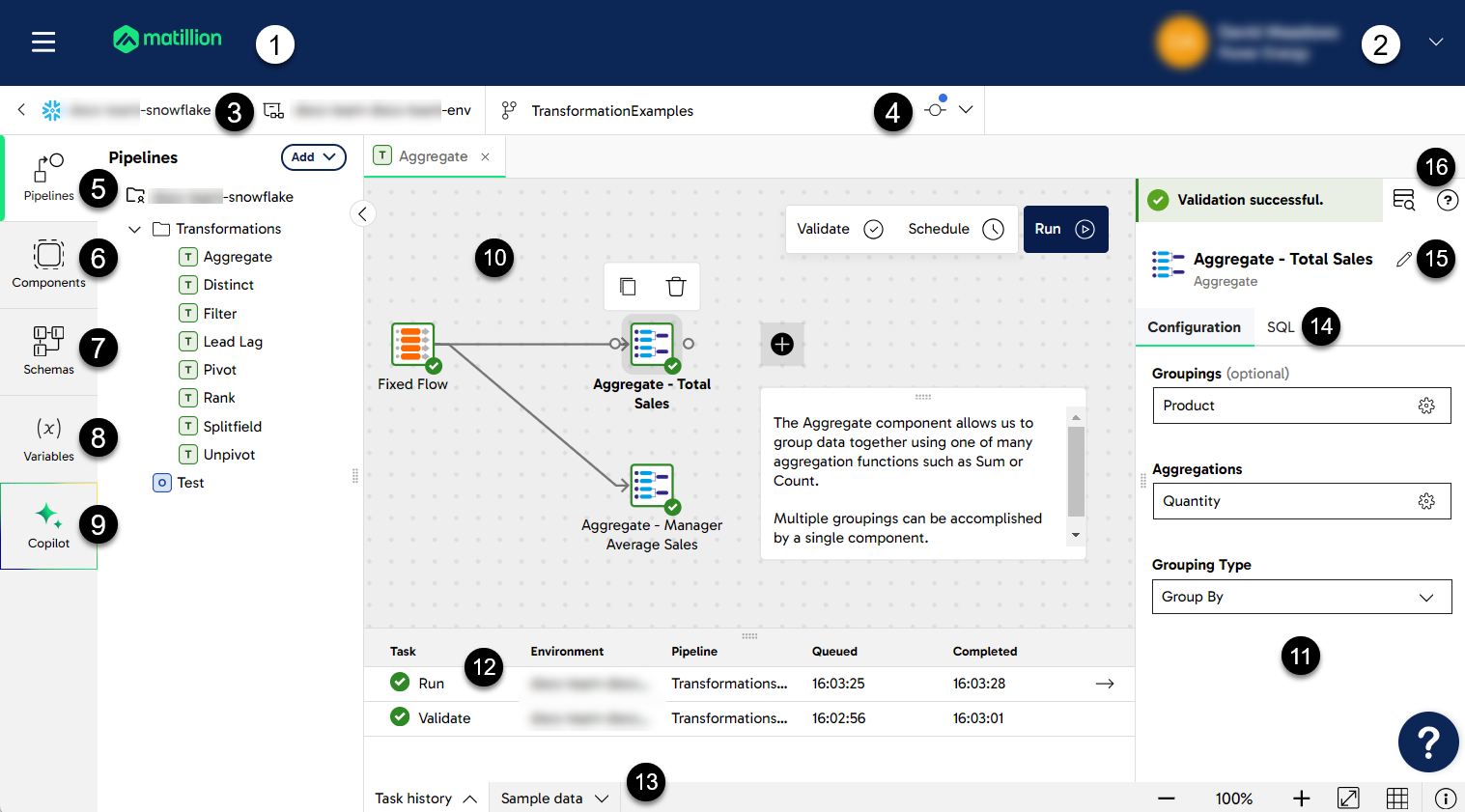Open the Schemas sidebar panel
This screenshot has height=812, width=1465.
tap(48, 351)
